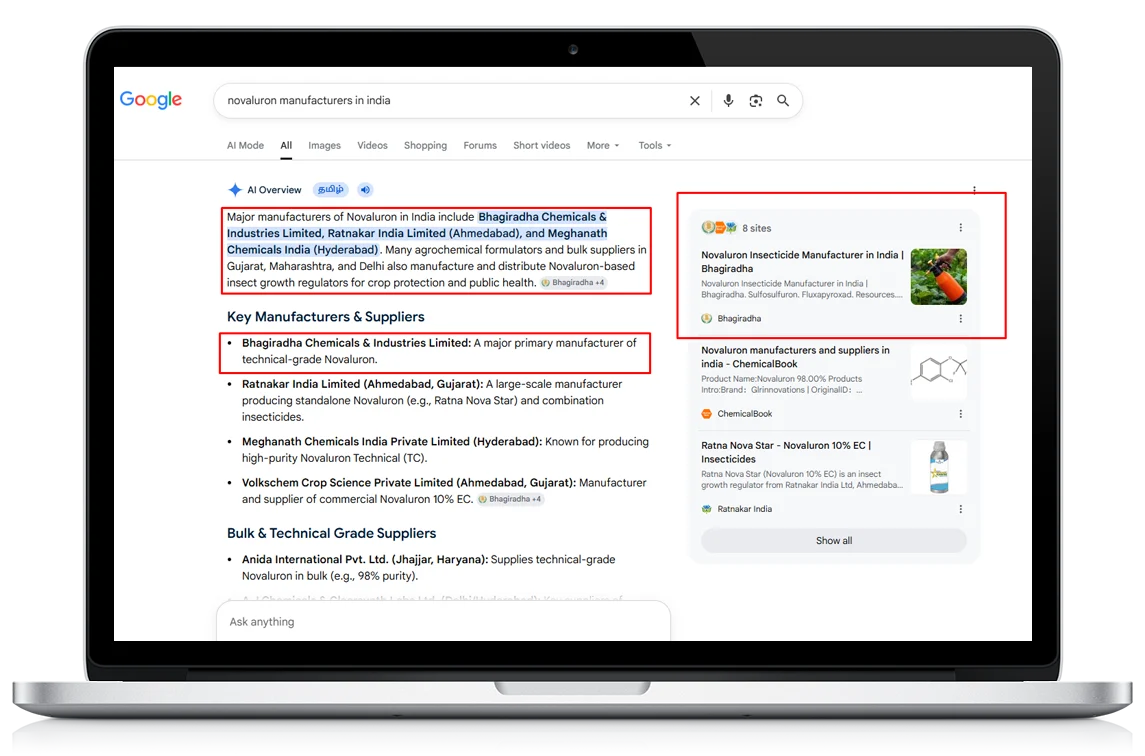
Task: Open Novaluron manufacturers ChemicalBook link
Action: 795,356
